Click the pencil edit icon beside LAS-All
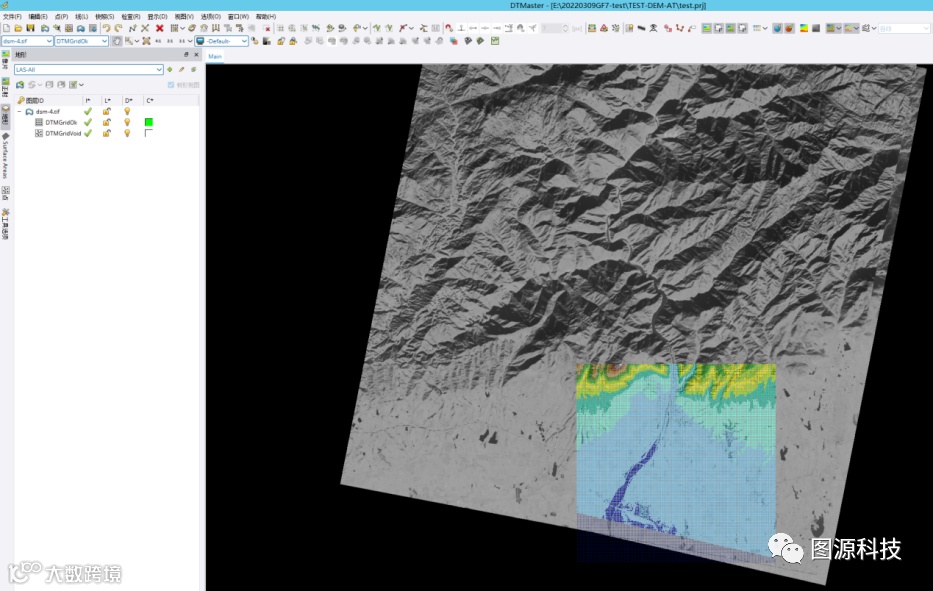This screenshot has height=591, width=933. pyautogui.click(x=181, y=70)
